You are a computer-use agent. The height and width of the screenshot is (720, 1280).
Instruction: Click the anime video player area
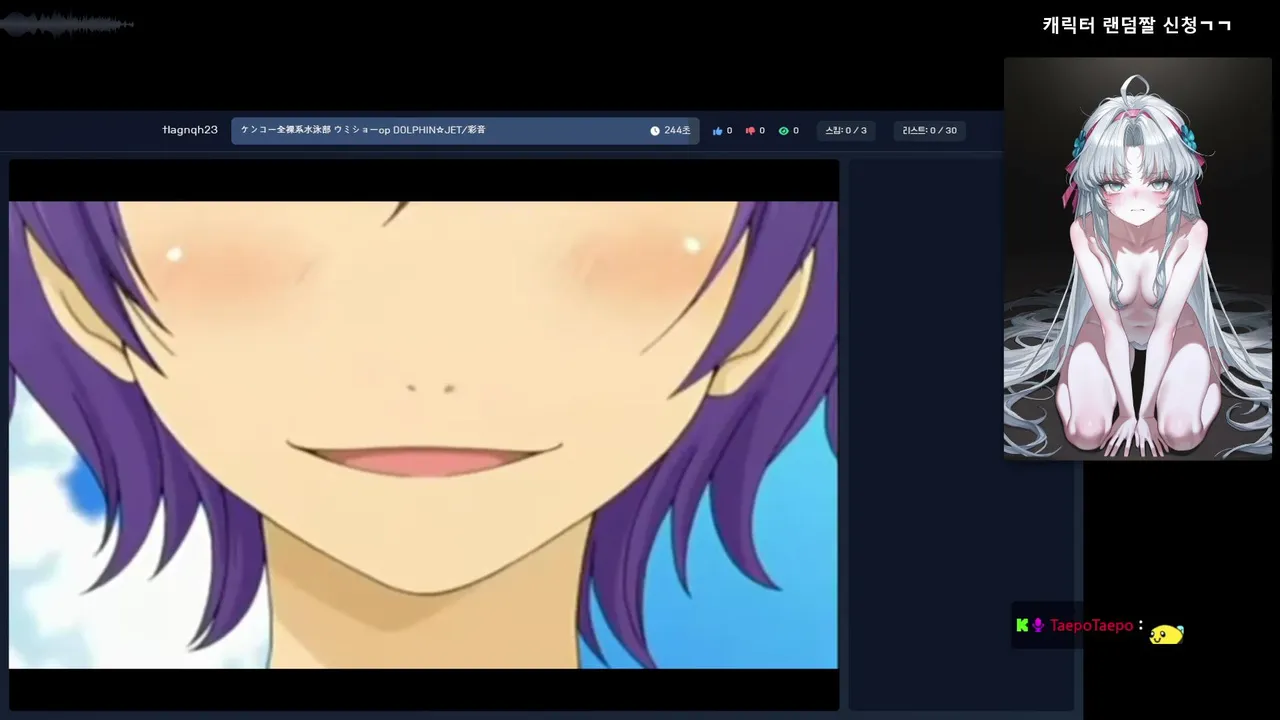pos(424,435)
